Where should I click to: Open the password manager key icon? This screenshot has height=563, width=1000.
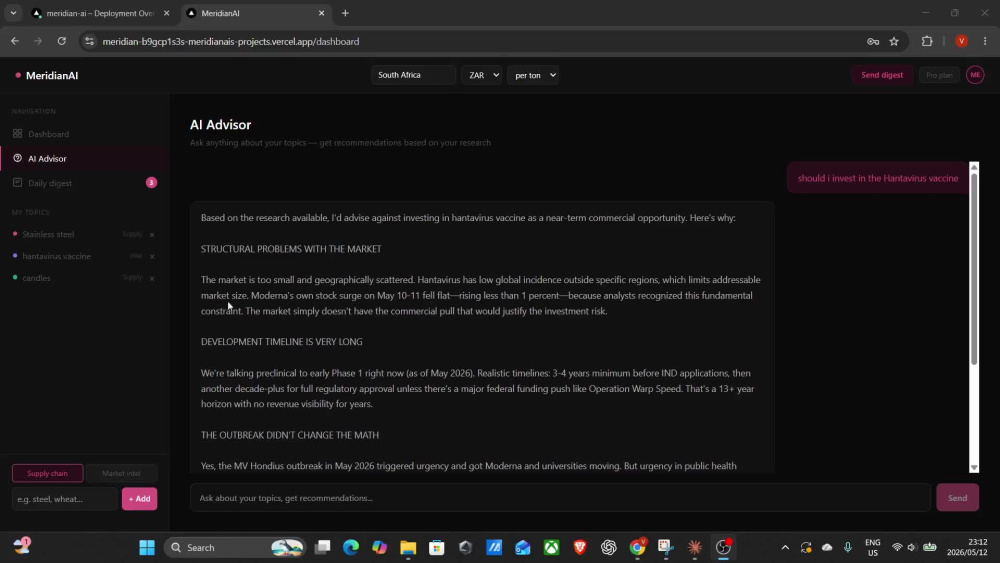click(872, 41)
